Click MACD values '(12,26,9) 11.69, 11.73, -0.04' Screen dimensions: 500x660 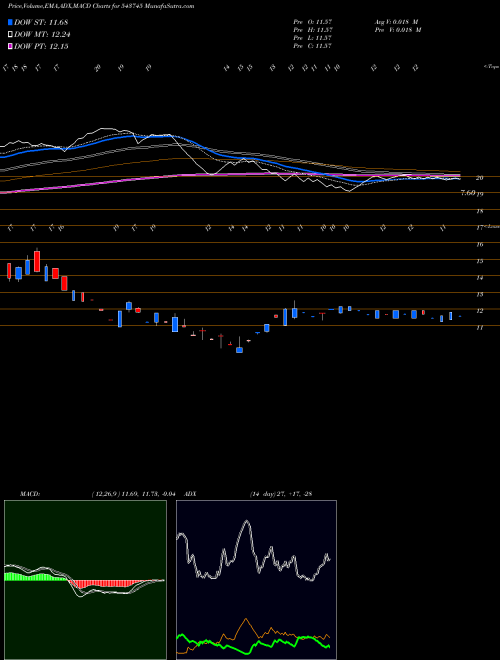133,494
